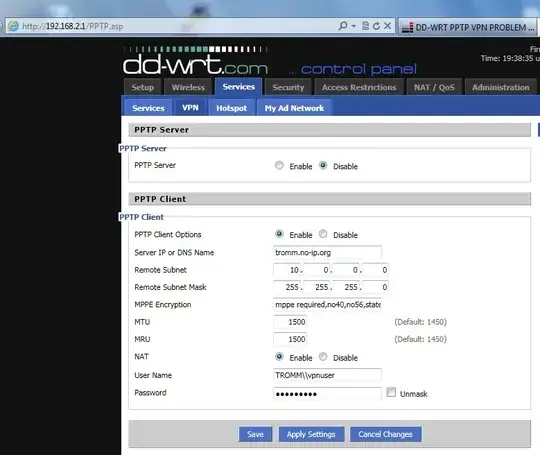The width and height of the screenshot is (540, 455).
Task: Click the search magnifier icon in address bar
Action: [343, 26]
